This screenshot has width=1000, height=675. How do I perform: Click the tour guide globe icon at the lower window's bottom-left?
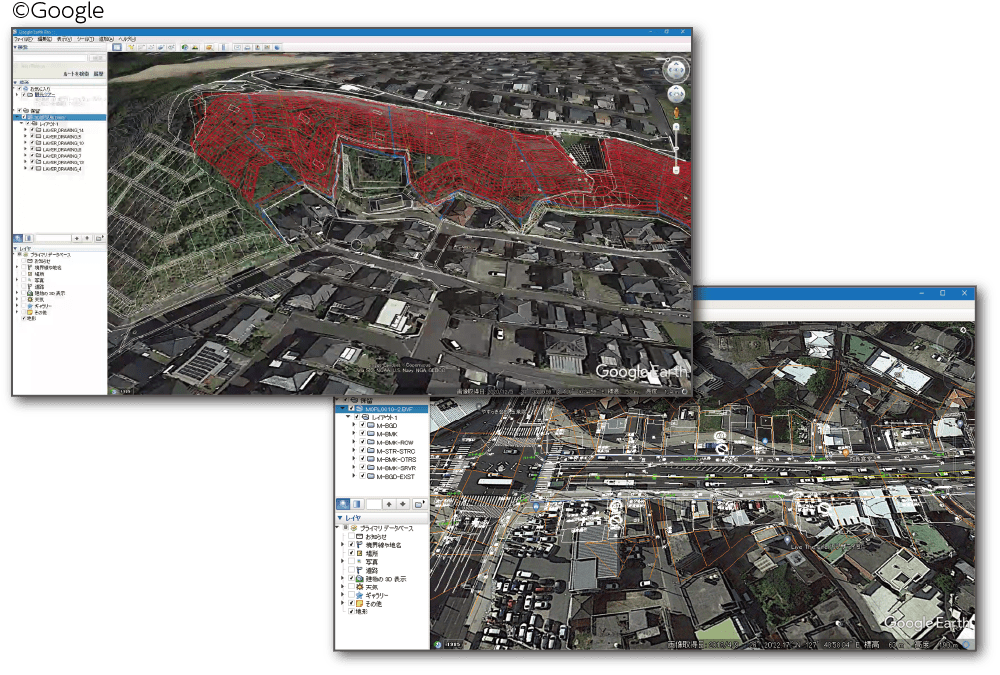pyautogui.click(x=438, y=644)
